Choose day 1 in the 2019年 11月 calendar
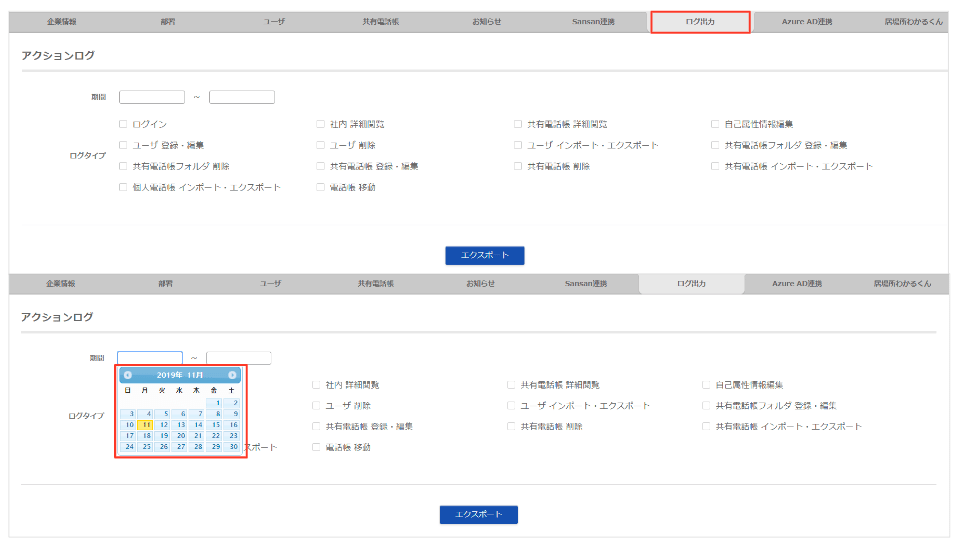The image size is (960, 540). pos(214,403)
